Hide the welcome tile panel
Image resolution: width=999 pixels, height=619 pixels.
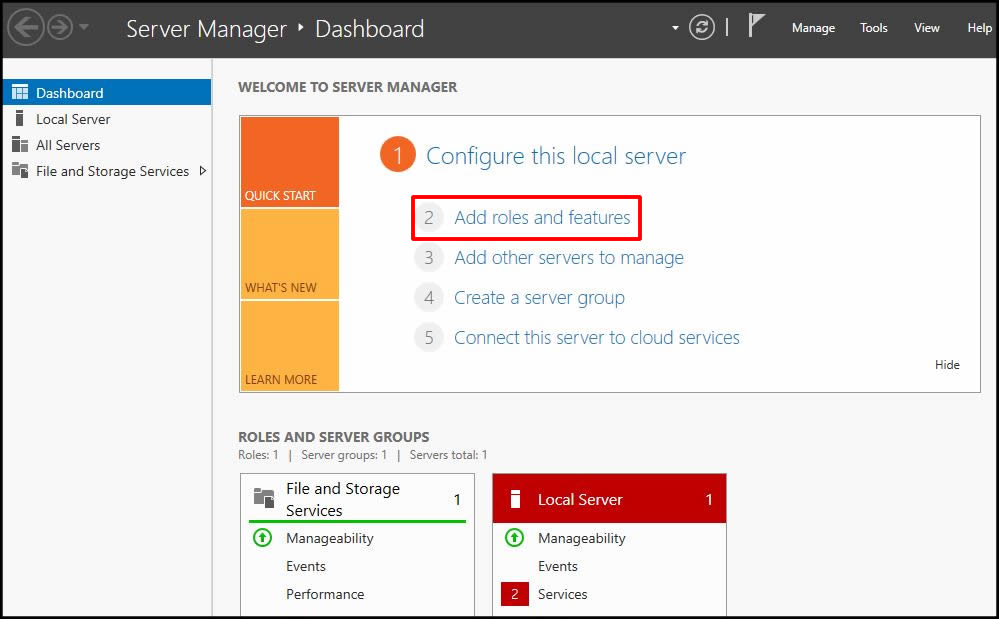pos(946,365)
